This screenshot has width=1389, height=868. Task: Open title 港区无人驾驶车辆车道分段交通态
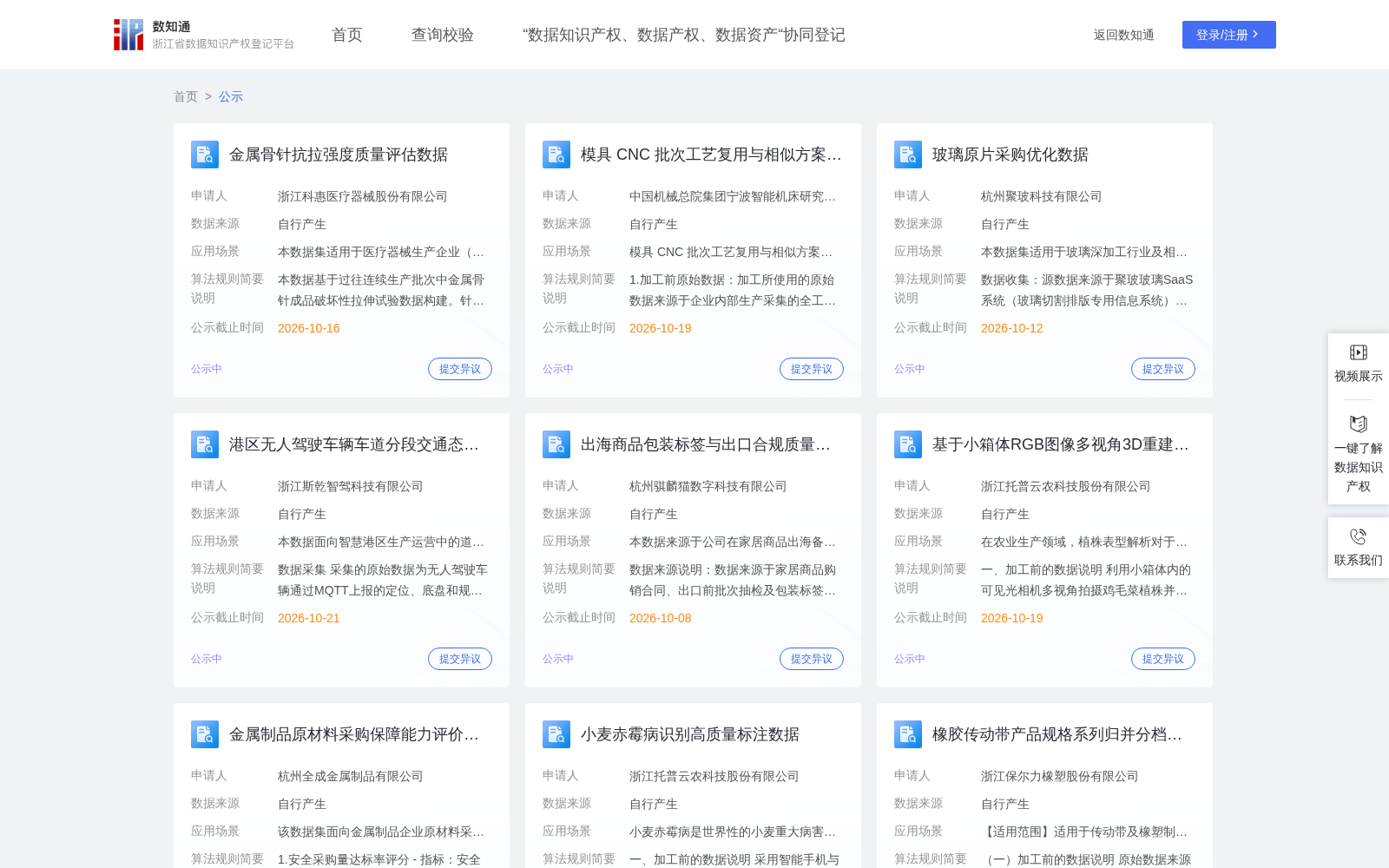click(x=354, y=444)
